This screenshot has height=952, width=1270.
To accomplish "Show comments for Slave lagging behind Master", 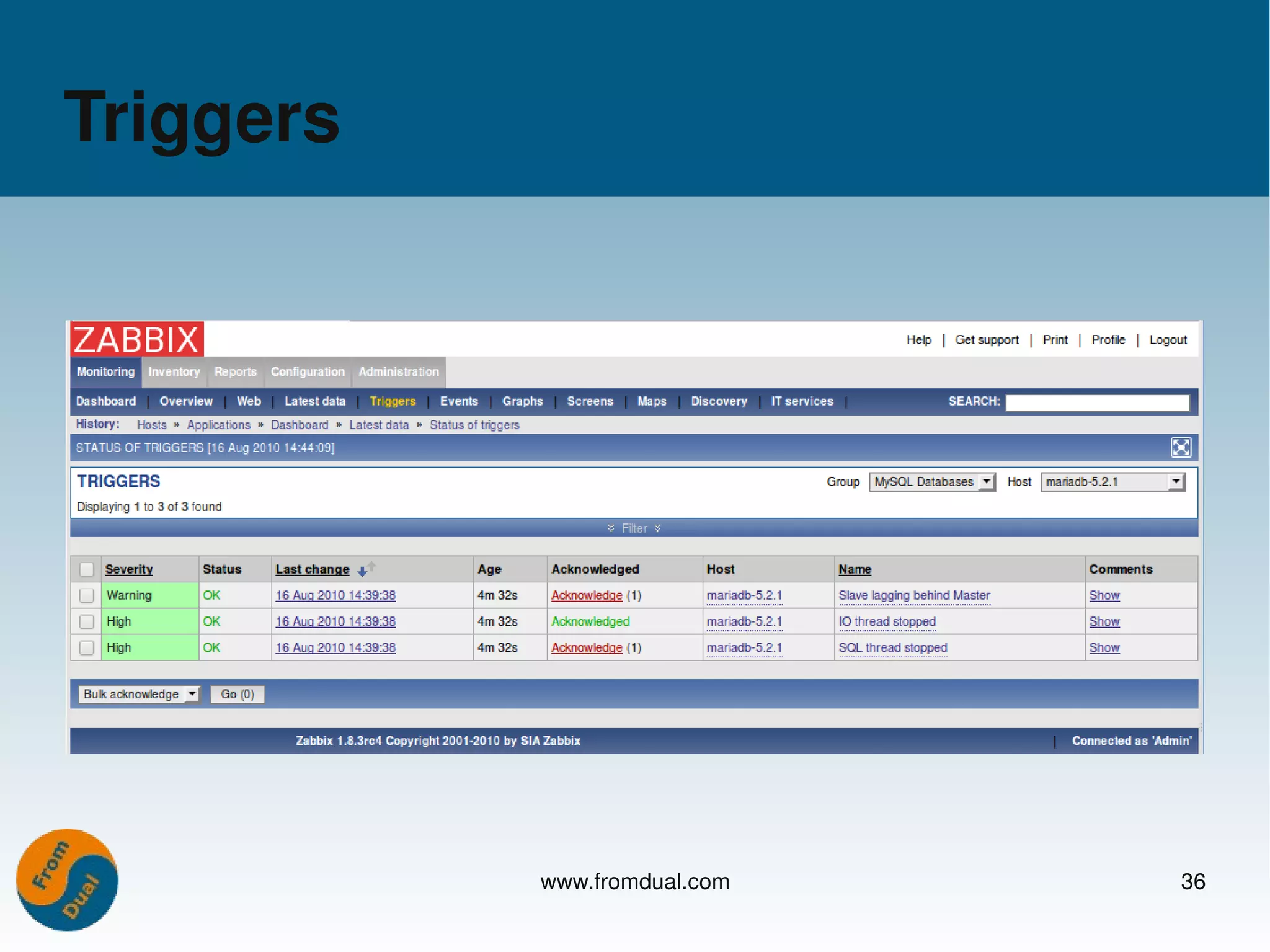I will click(1104, 595).
